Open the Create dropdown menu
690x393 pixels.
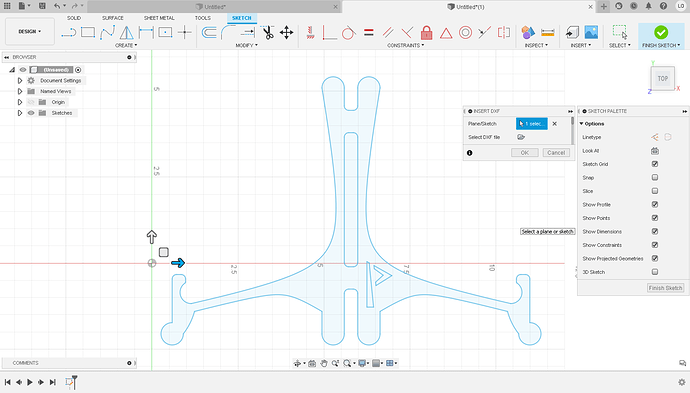(x=126, y=45)
